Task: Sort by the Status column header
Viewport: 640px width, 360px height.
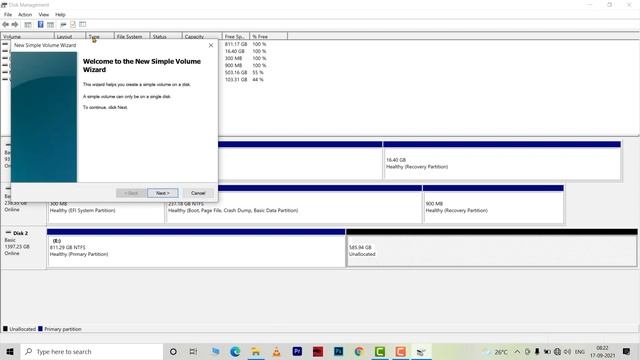Action: [166, 37]
